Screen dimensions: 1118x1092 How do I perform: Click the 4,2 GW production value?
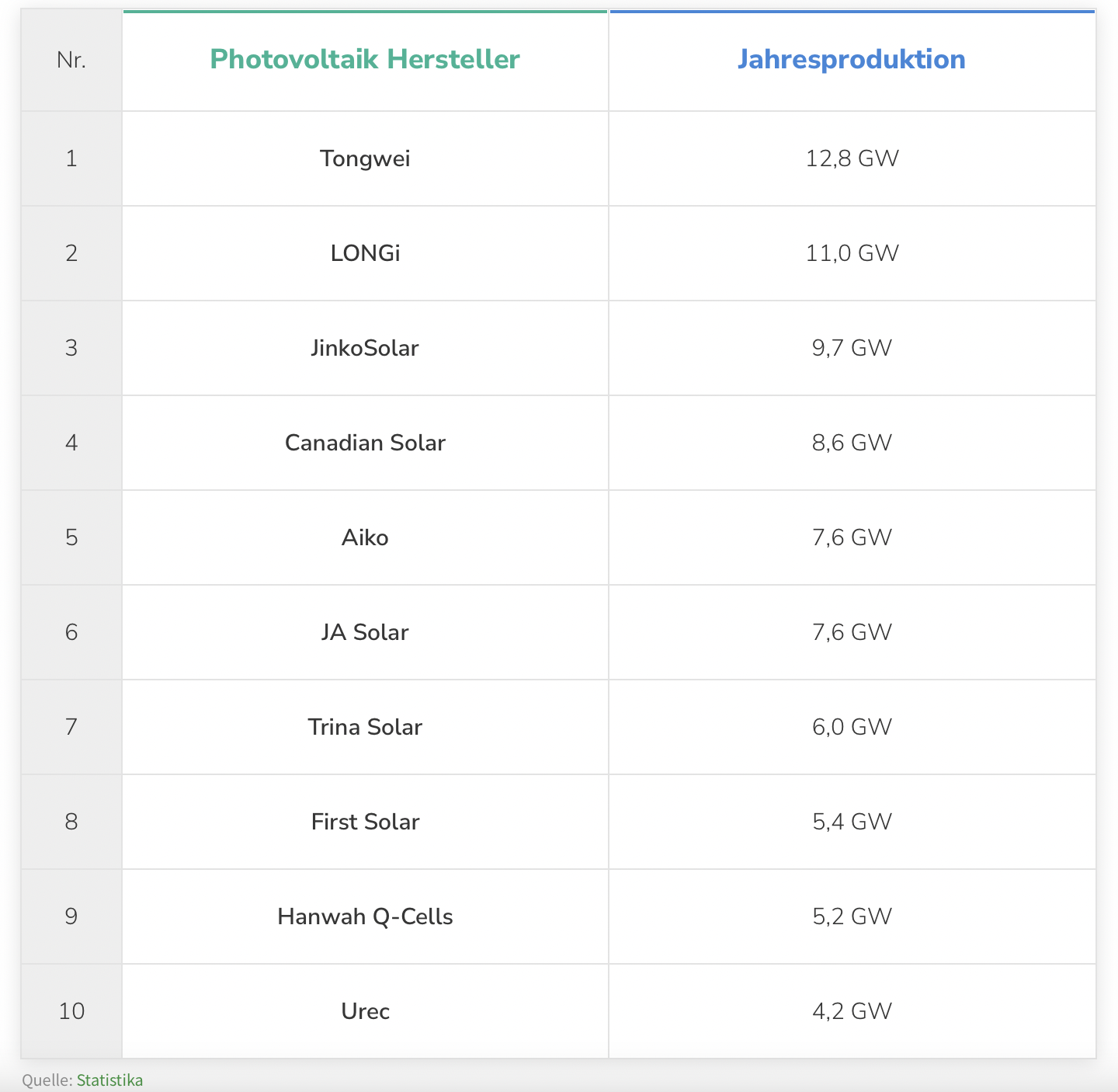coord(852,1011)
